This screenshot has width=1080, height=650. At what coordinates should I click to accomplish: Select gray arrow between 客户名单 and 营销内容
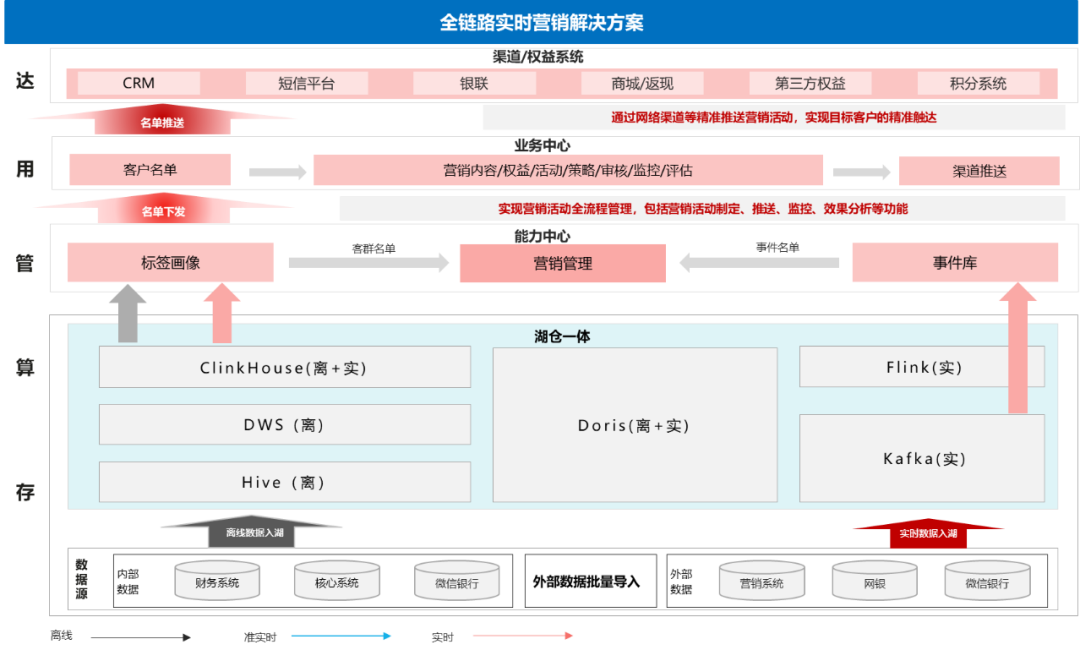tap(278, 171)
